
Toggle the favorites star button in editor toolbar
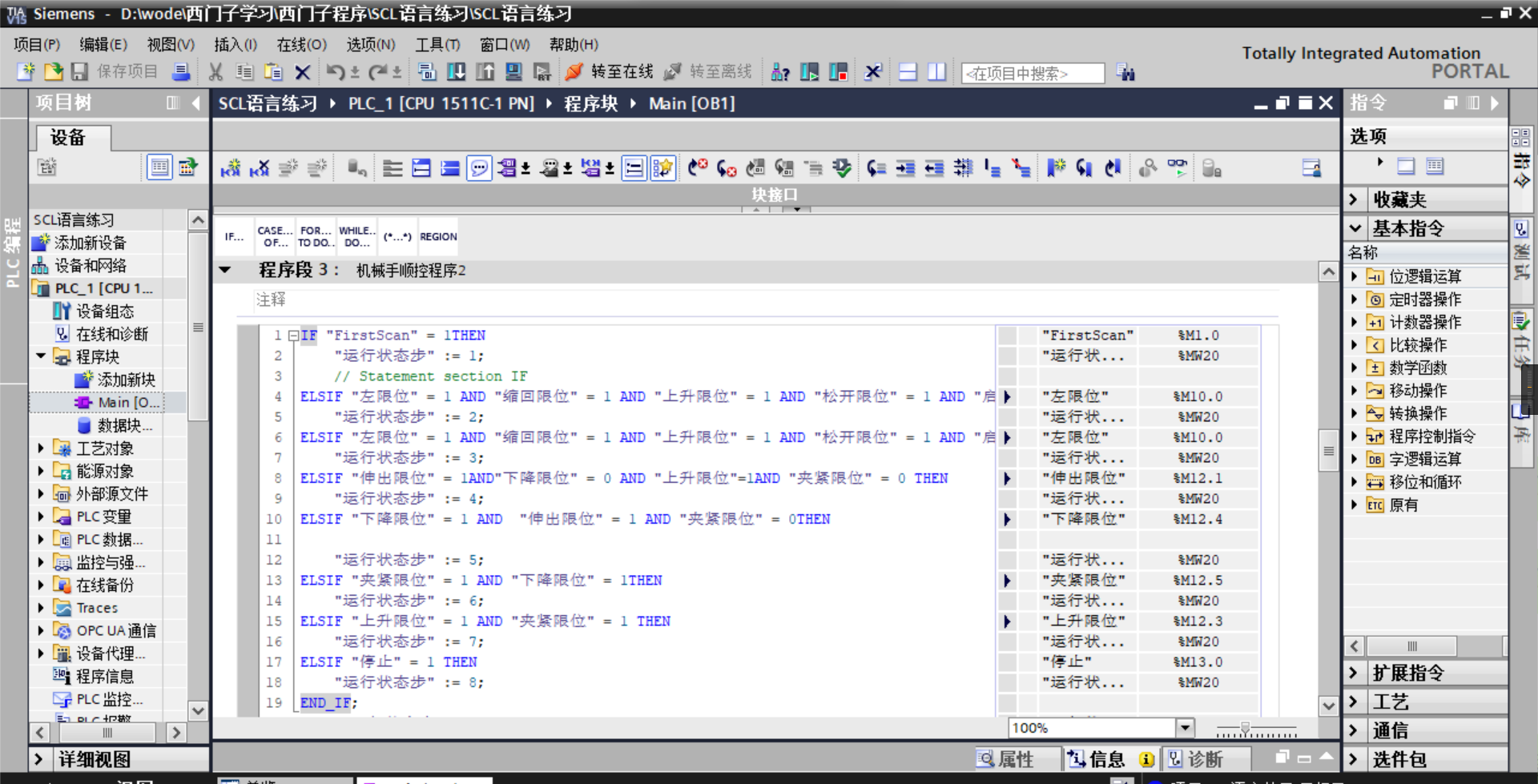[x=662, y=168]
